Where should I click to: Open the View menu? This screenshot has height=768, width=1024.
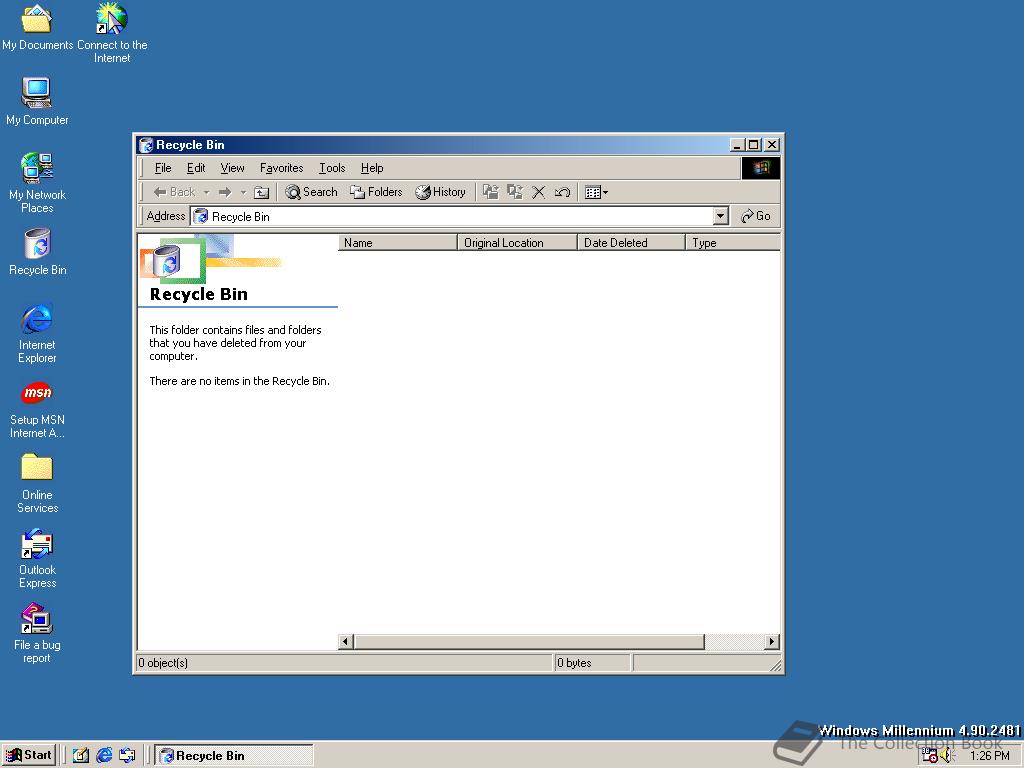(232, 168)
